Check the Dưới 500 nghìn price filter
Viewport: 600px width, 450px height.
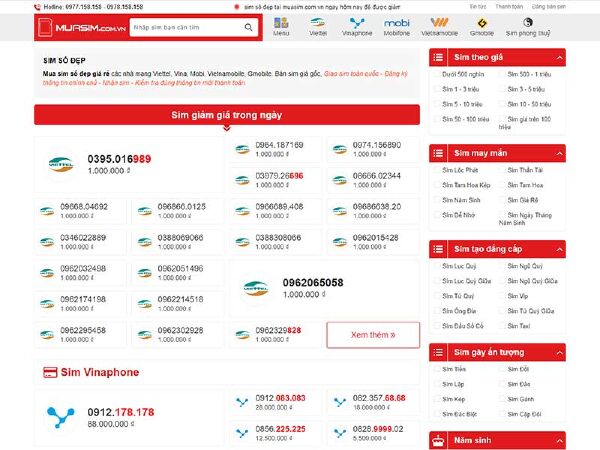[x=437, y=74]
